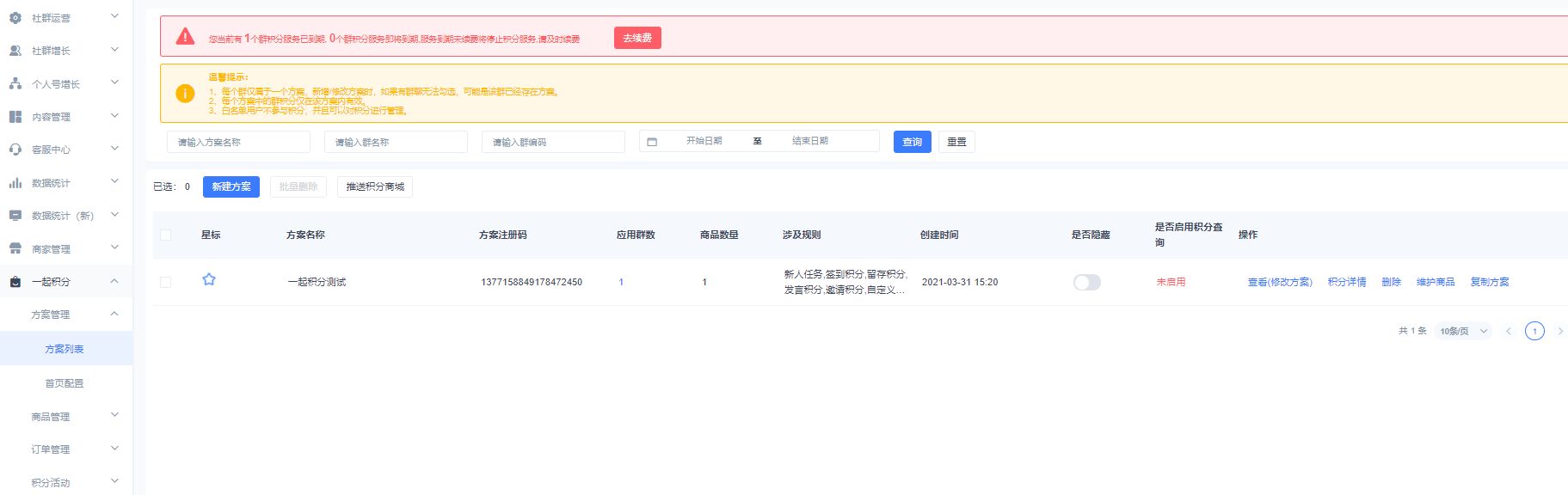This screenshot has height=495, width=1568.
Task: Select 方案列表 in the sidebar
Action: [65, 349]
